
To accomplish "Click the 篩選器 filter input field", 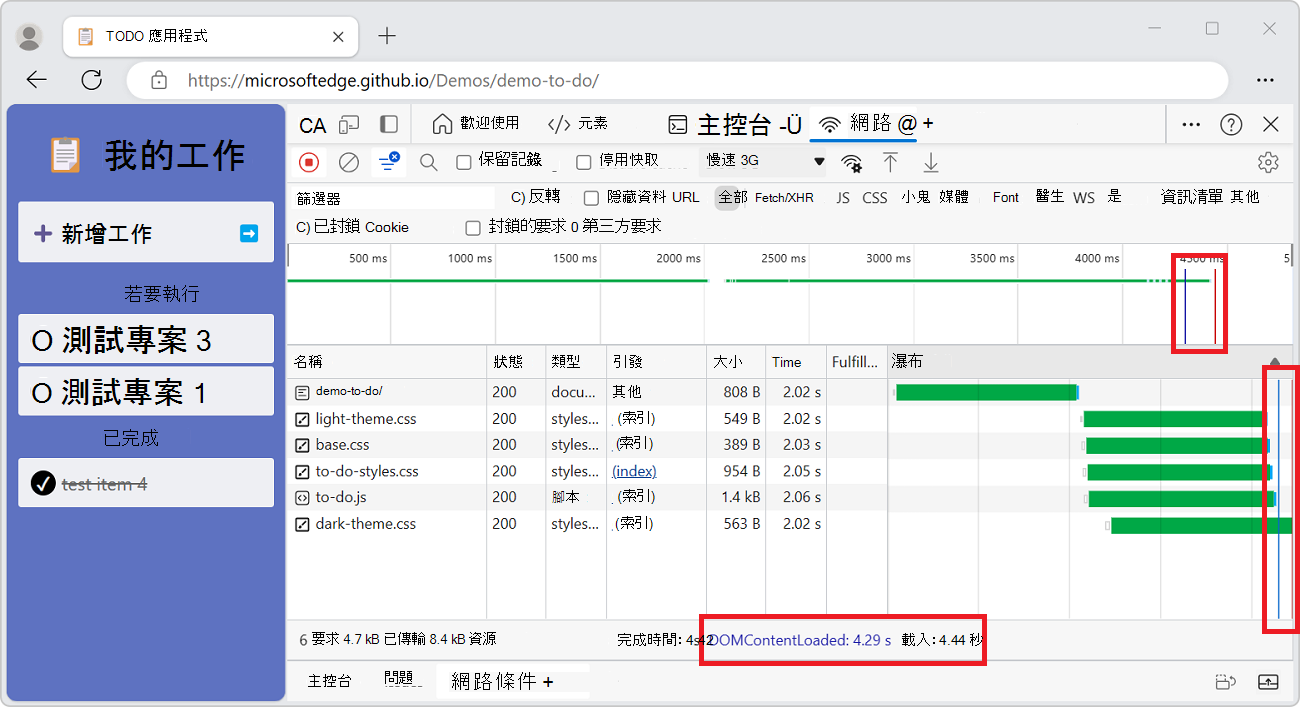I will [390, 196].
